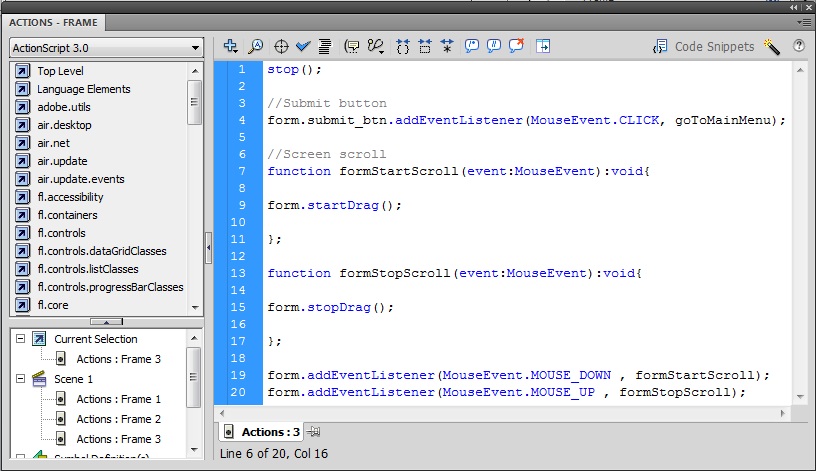Open fl.containers package
The width and height of the screenshot is (816, 471).
[68, 215]
